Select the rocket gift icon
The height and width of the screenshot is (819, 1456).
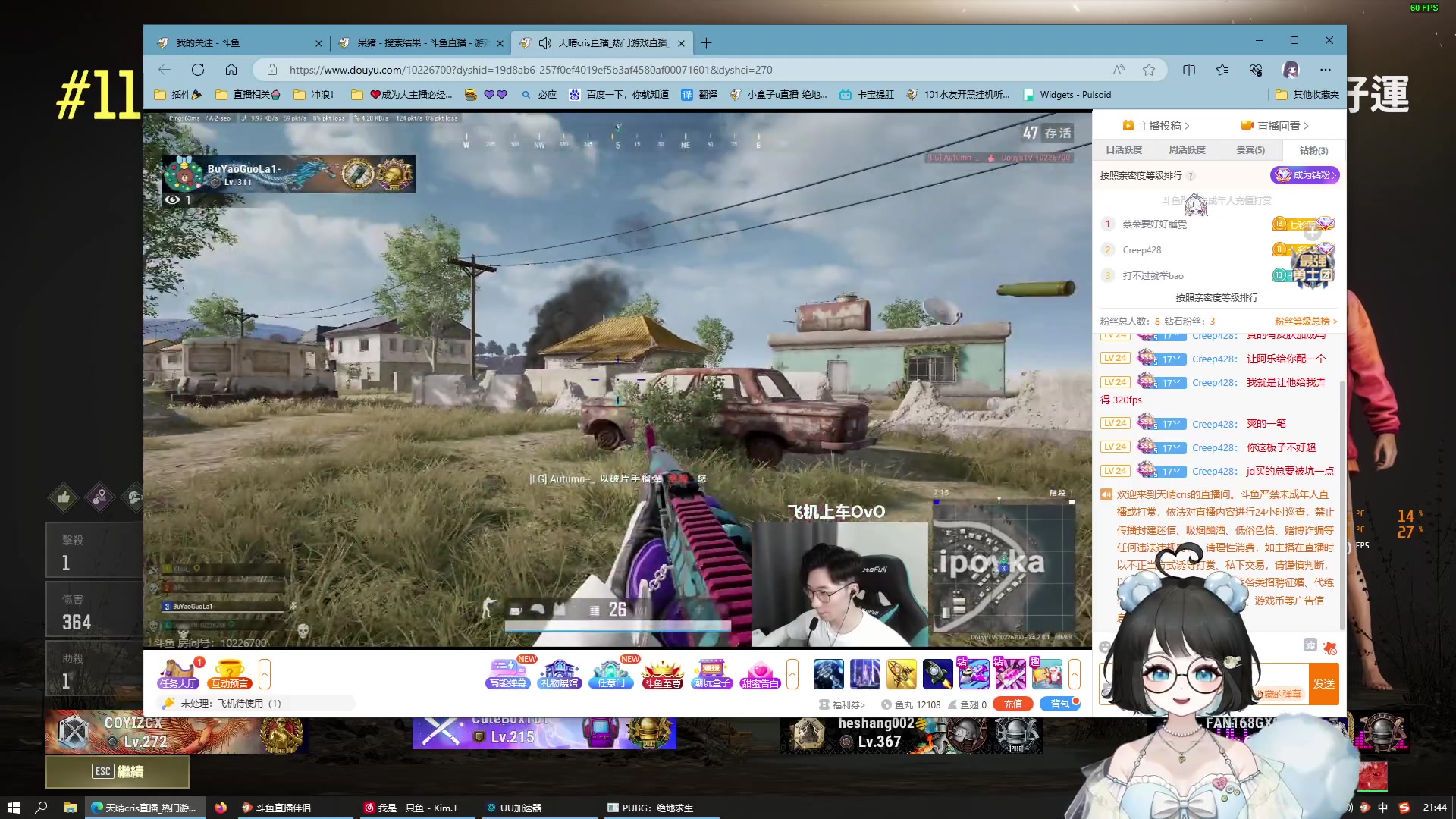pos(937,673)
